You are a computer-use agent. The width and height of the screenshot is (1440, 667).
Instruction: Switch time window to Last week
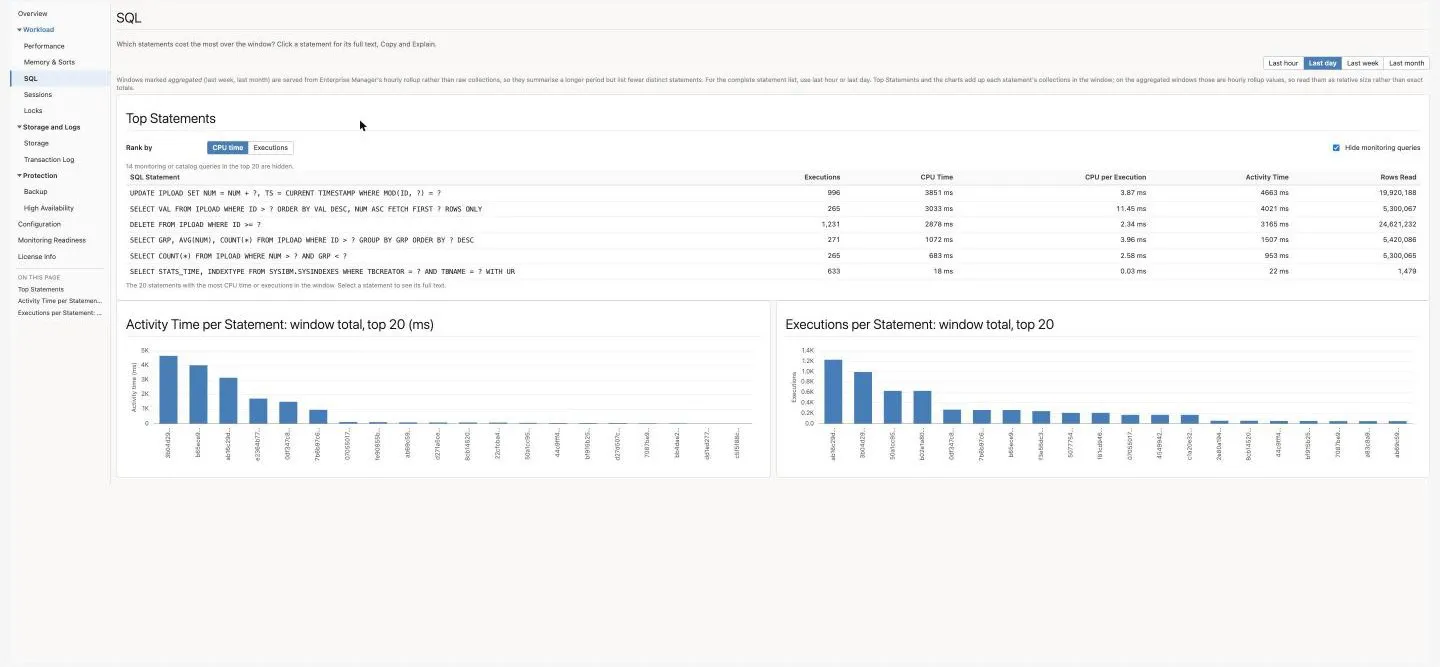click(x=1362, y=63)
